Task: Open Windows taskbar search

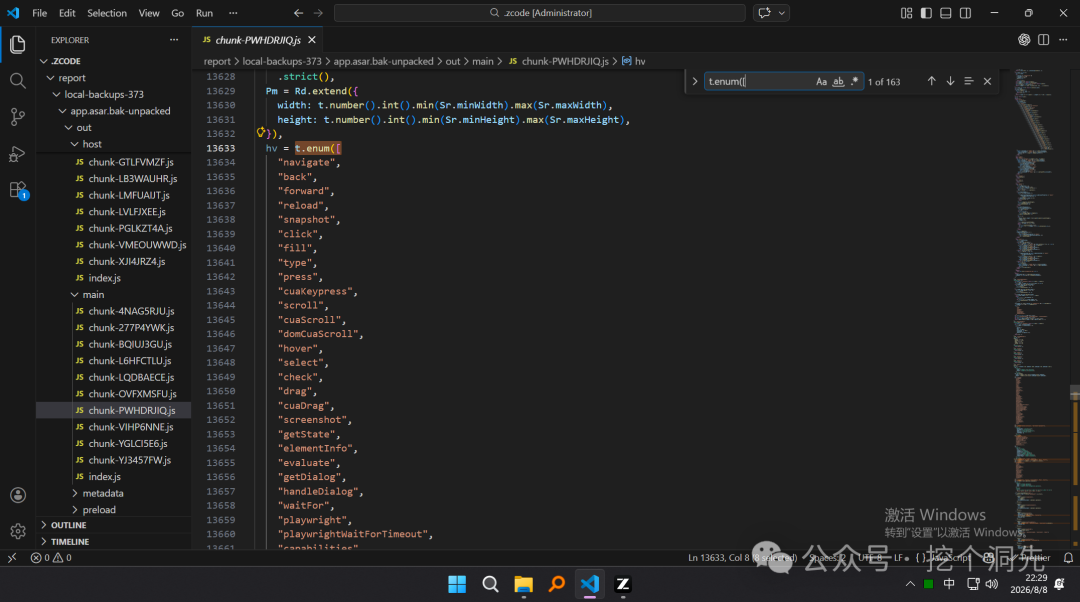Action: coord(490,584)
